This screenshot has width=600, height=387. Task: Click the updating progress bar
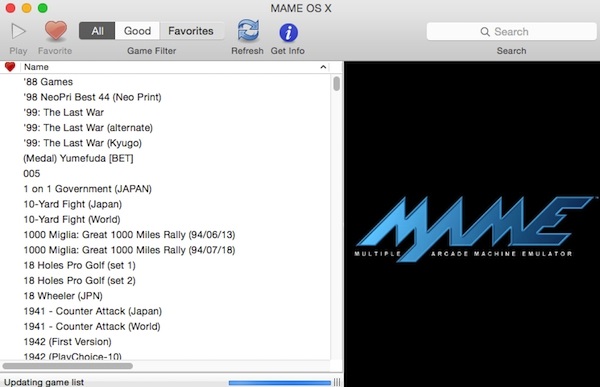point(280,382)
